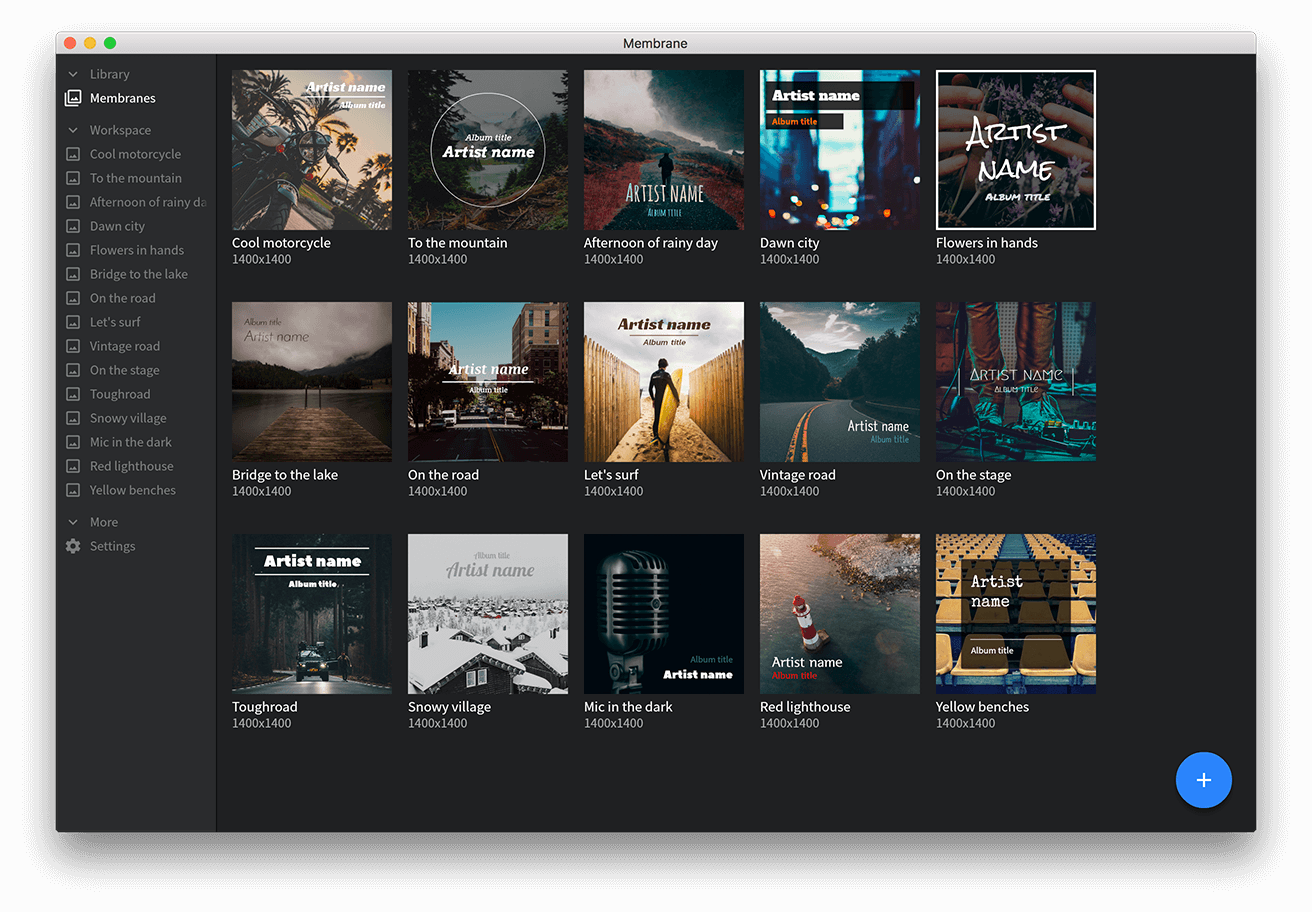1312x912 pixels.
Task: Select "Snowy village" title in the grid
Action: coord(449,707)
